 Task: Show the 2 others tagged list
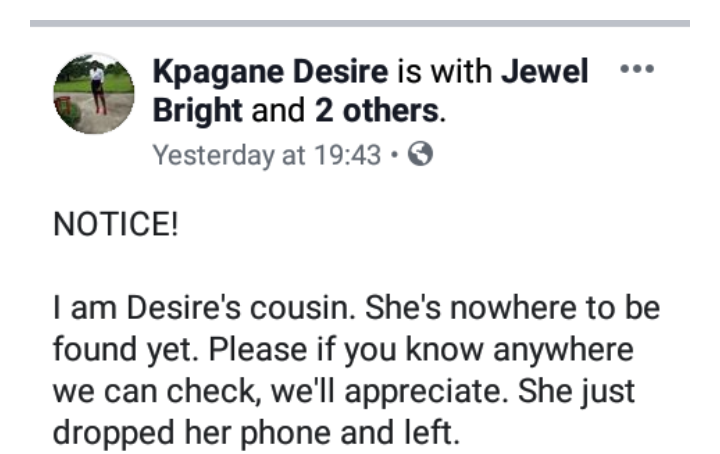377,111
